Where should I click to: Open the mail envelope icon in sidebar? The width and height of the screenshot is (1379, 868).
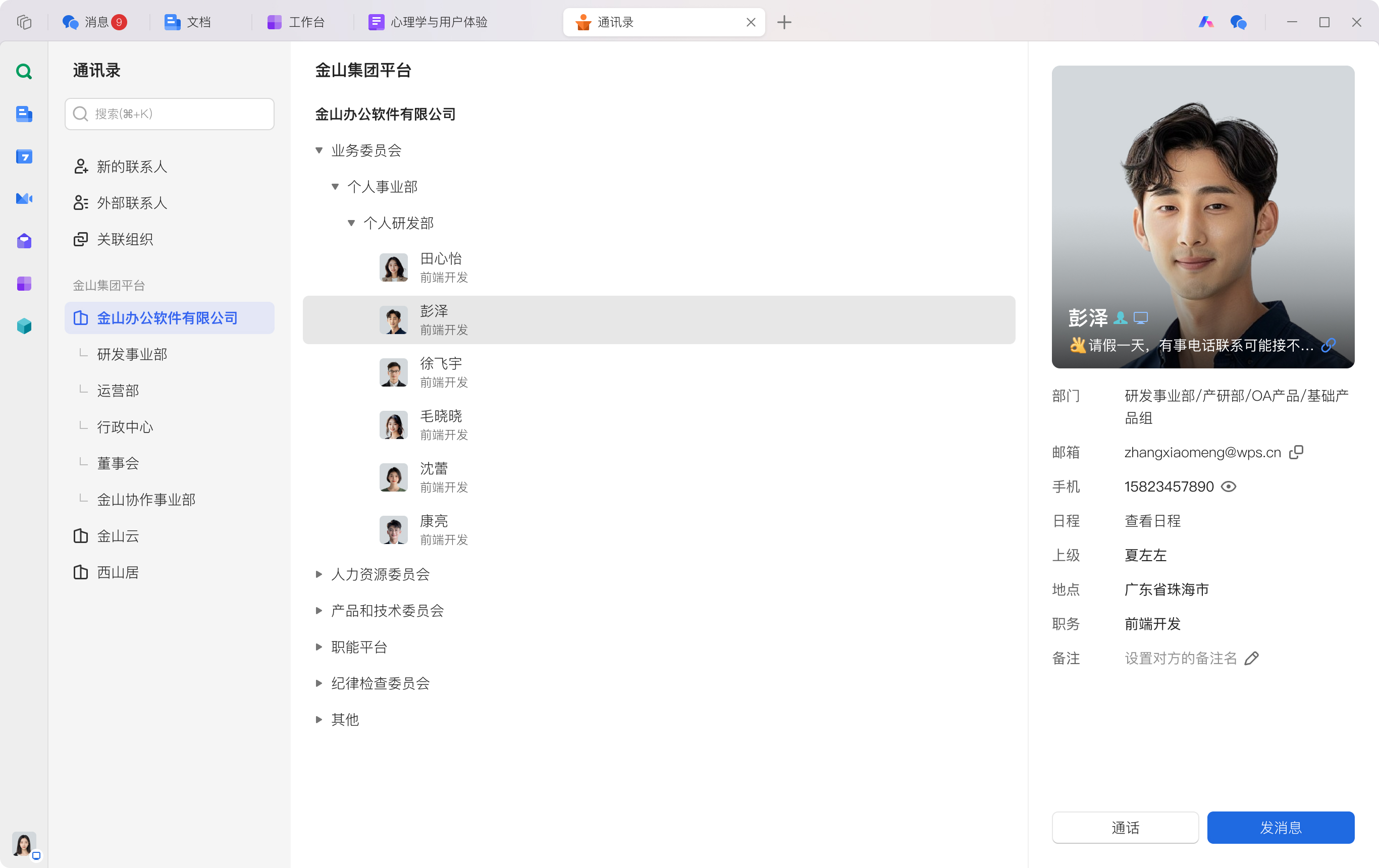[x=24, y=241]
